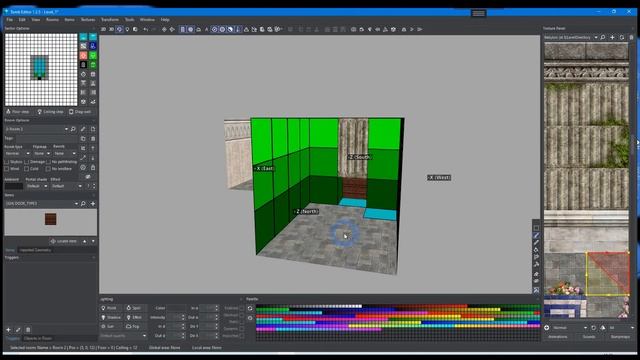This screenshot has width=640, height=360.
Task: Select the dark blue Not walkable sector button
Action: tap(93, 46)
